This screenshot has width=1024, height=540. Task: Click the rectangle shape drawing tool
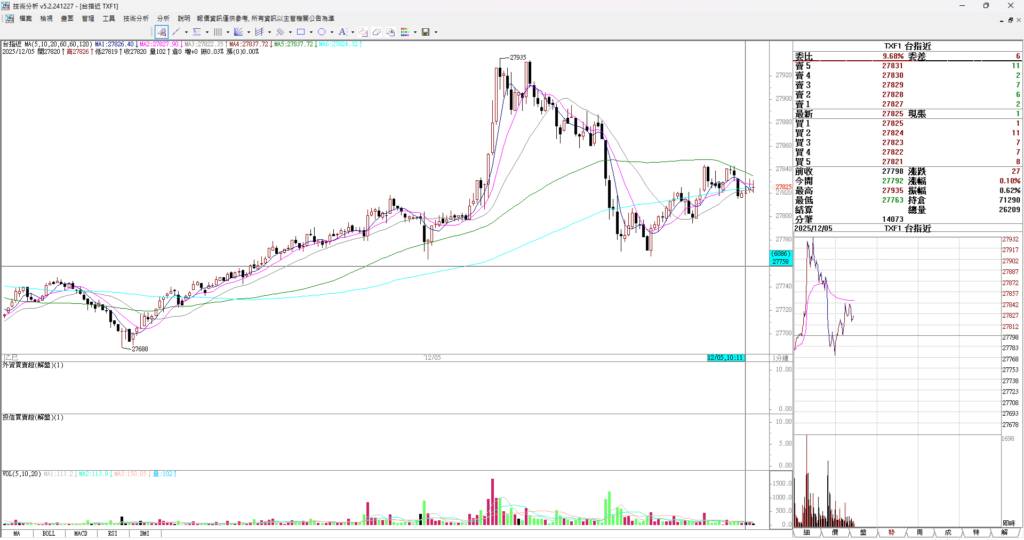tap(300, 32)
